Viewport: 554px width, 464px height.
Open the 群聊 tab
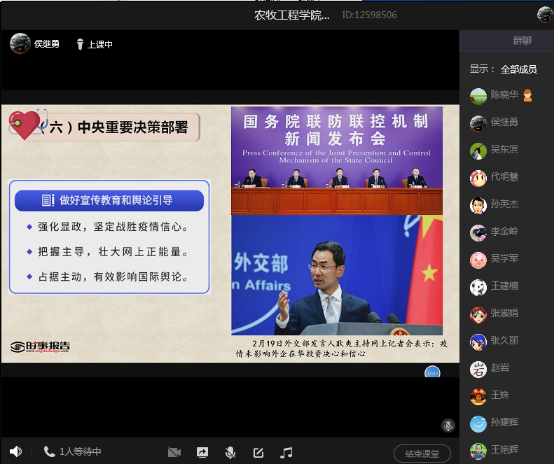point(522,41)
